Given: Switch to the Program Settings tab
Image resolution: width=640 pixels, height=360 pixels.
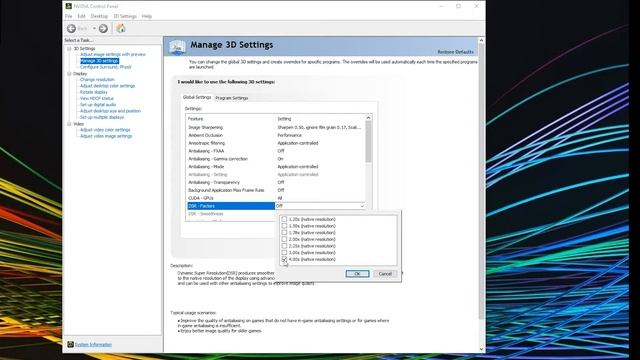Looking at the screenshot, I should [231, 98].
